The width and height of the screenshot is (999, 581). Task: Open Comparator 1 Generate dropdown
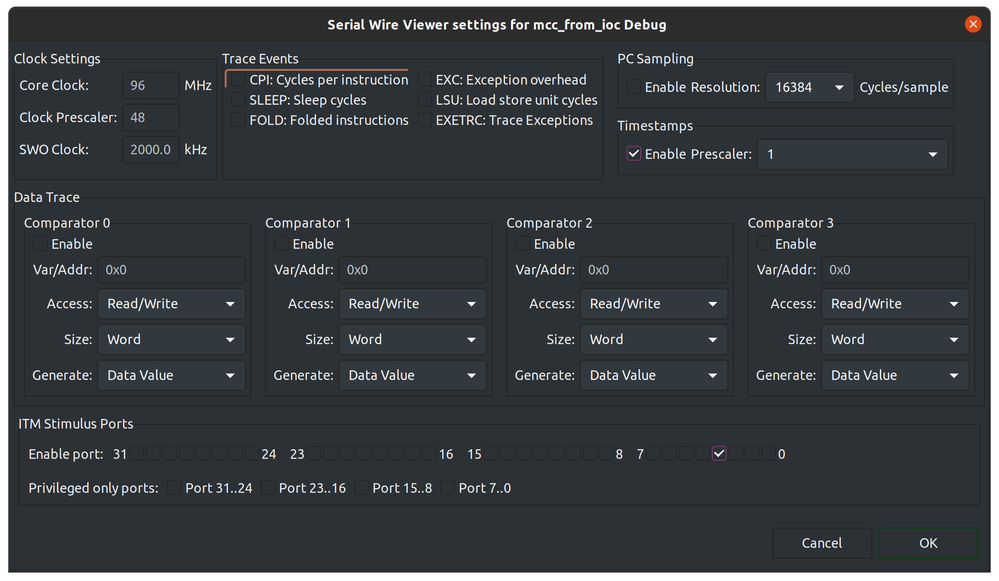point(412,375)
